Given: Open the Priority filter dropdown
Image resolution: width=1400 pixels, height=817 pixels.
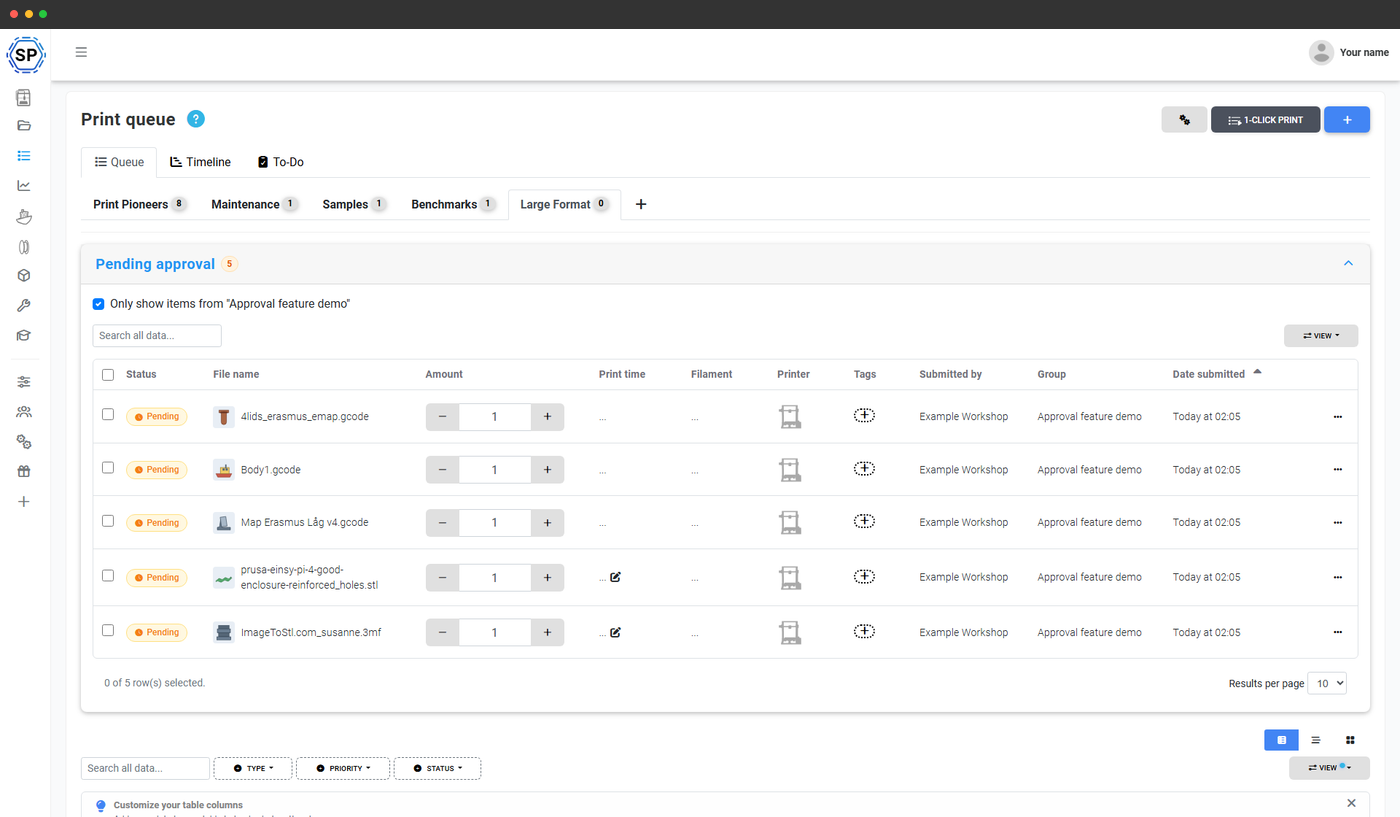Looking at the screenshot, I should 342,768.
